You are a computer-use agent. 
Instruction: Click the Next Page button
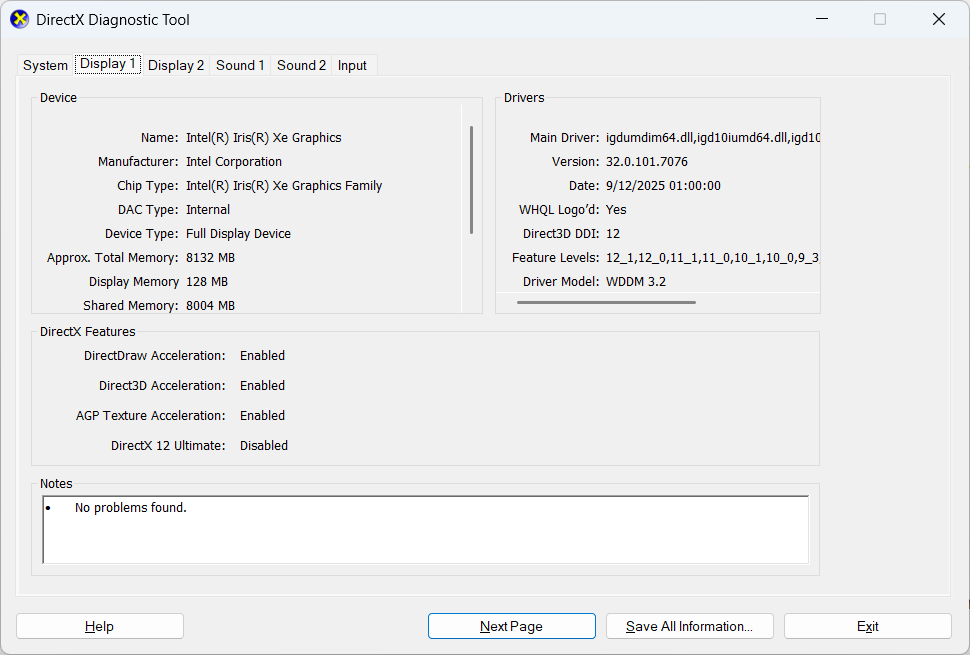(x=512, y=626)
